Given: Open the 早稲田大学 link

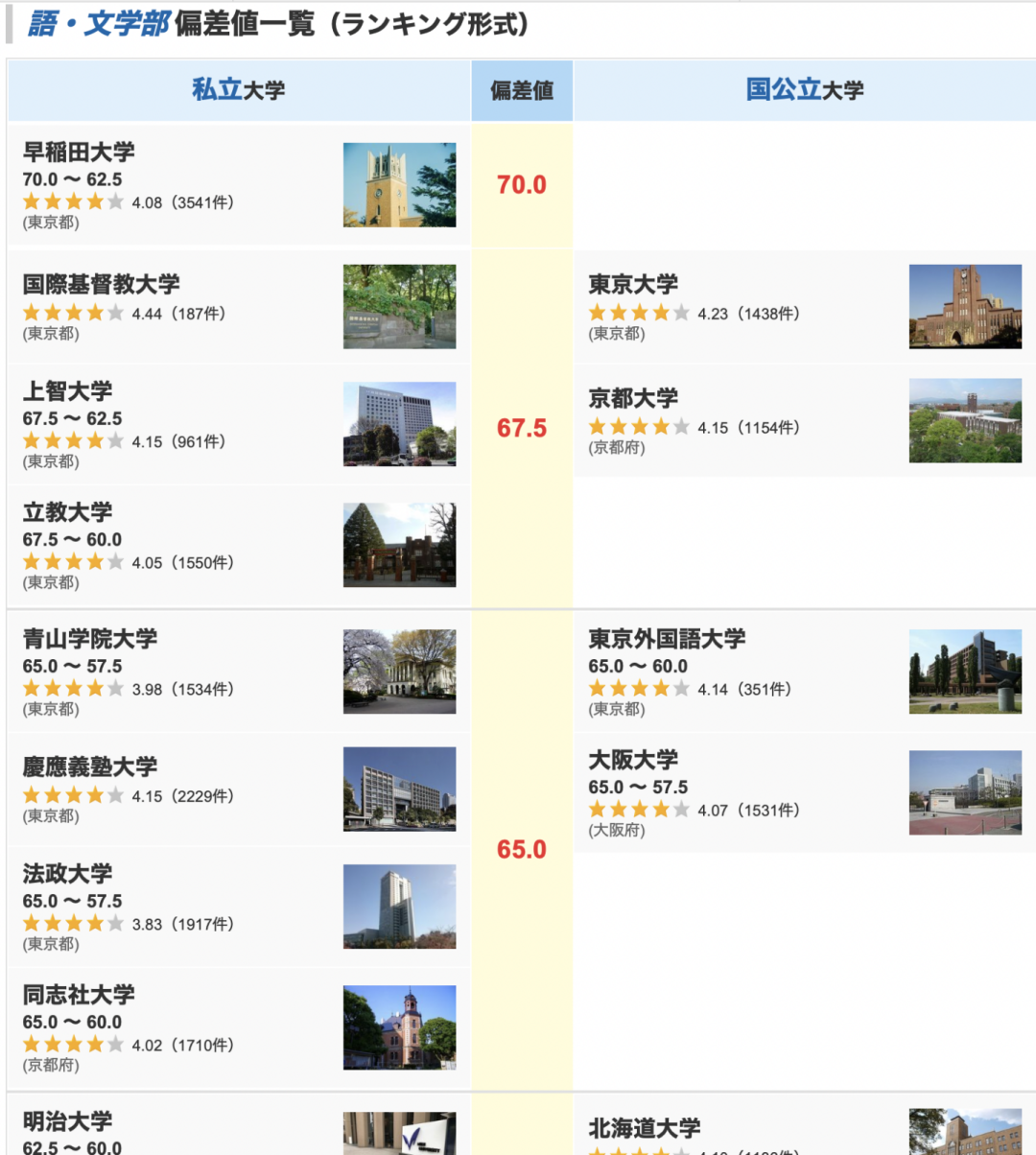Looking at the screenshot, I should pos(79,152).
